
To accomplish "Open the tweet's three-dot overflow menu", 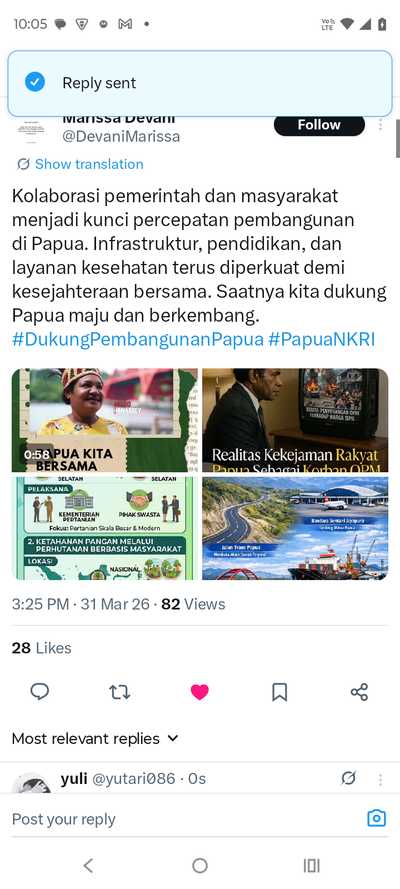I will click(x=380, y=124).
